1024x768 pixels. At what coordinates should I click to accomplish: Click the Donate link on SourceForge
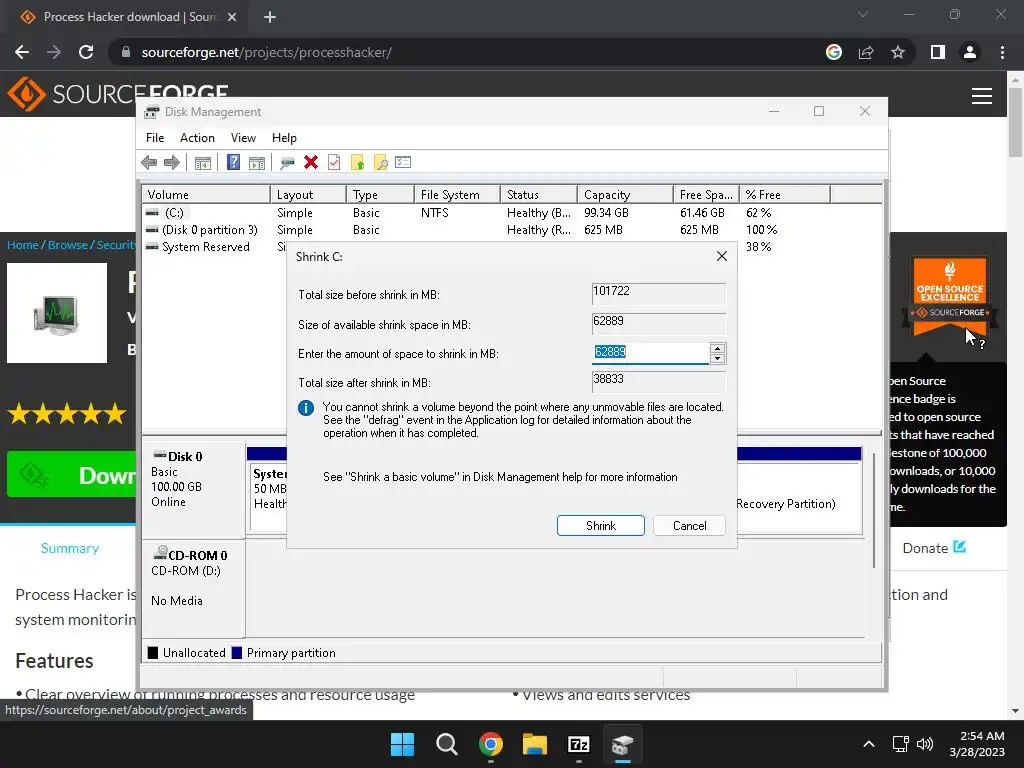(x=934, y=548)
